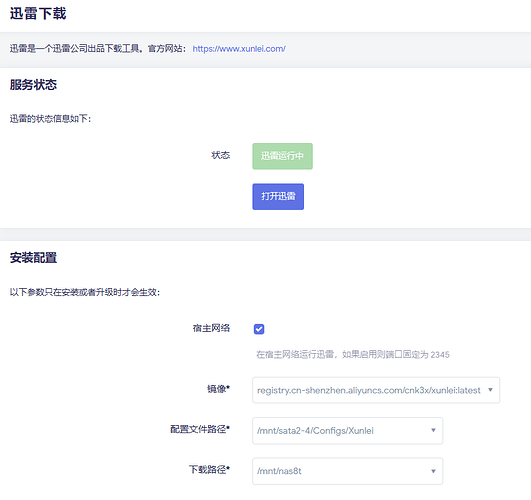Click the 在宿主网络运行迅雷 hint text
The width and height of the screenshot is (531, 500).
point(353,355)
